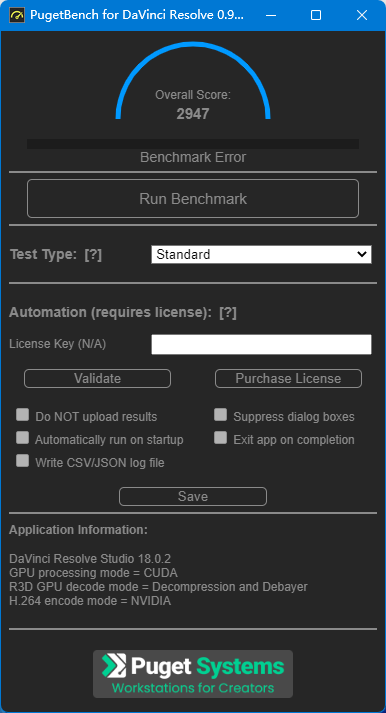This screenshot has width=386, height=713.
Task: Minimize the PugetBench window
Action: coord(271,15)
